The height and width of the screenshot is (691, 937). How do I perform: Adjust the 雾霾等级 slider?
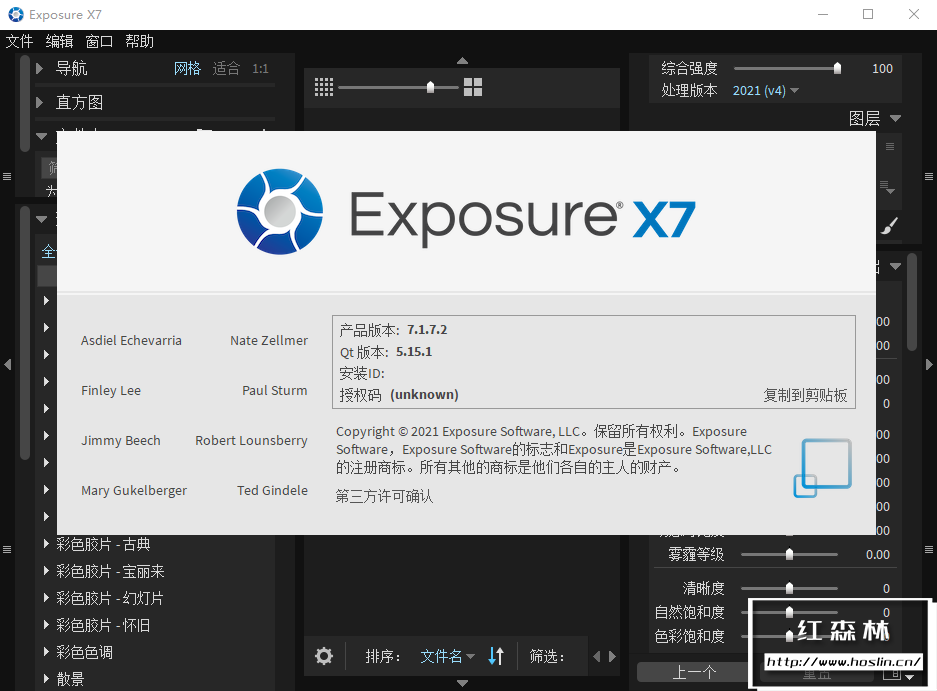coord(789,555)
